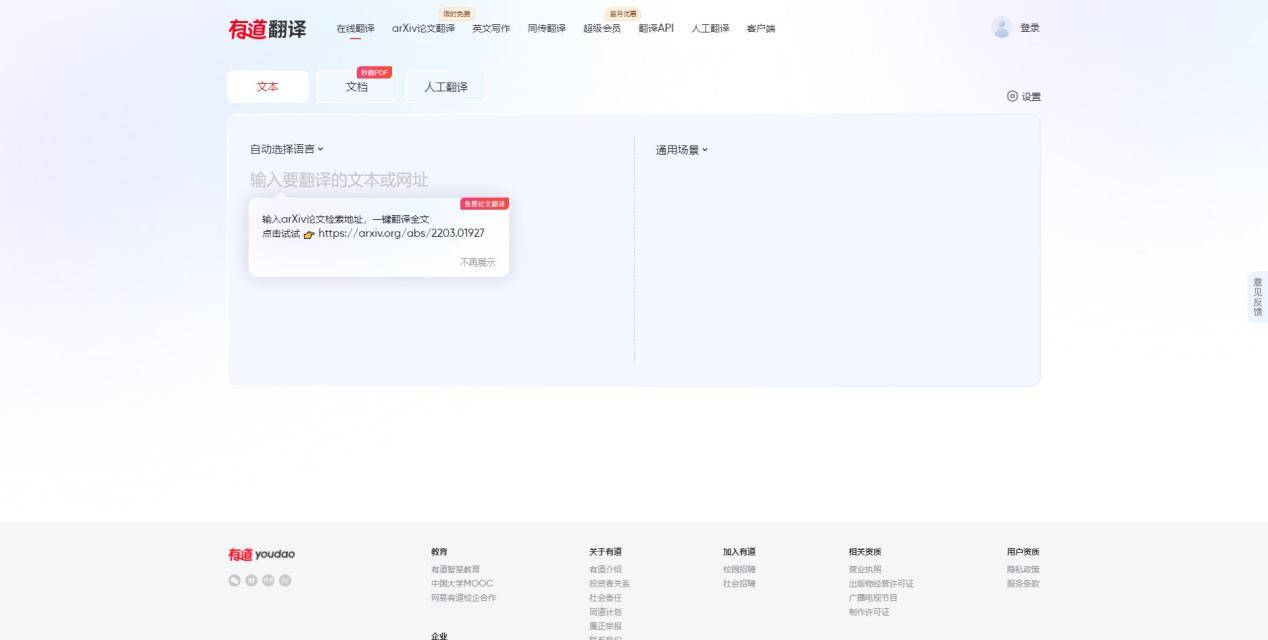1268x640 pixels.
Task: Click the 限时免费 badge above arXiv
Action: point(459,14)
